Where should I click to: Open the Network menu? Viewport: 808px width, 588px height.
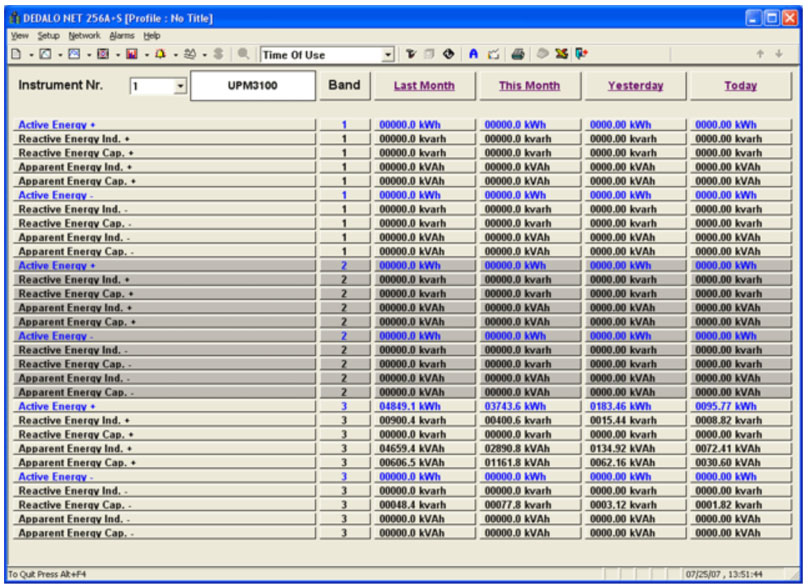click(x=85, y=35)
